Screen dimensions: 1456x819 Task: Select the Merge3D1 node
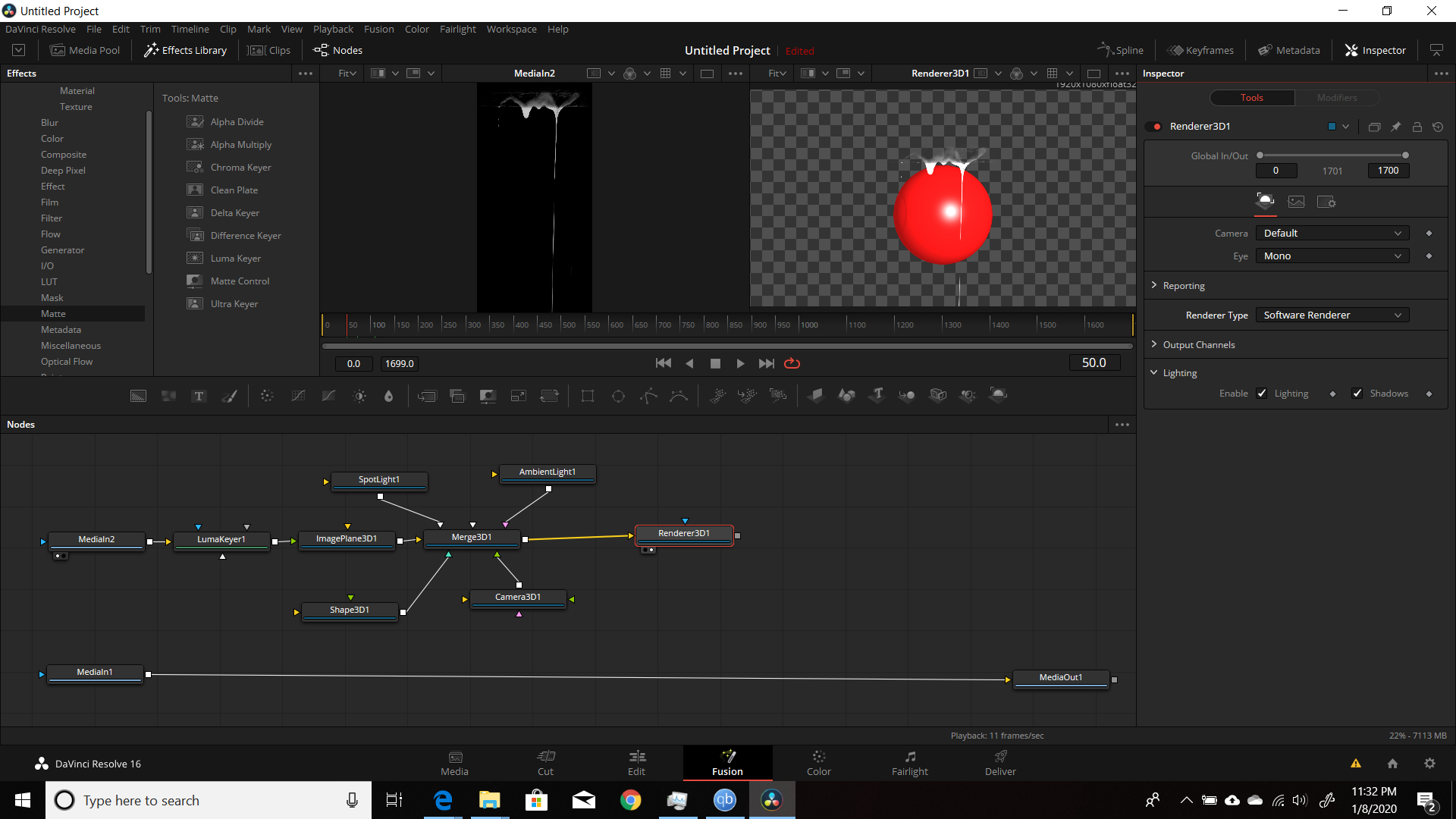click(472, 538)
